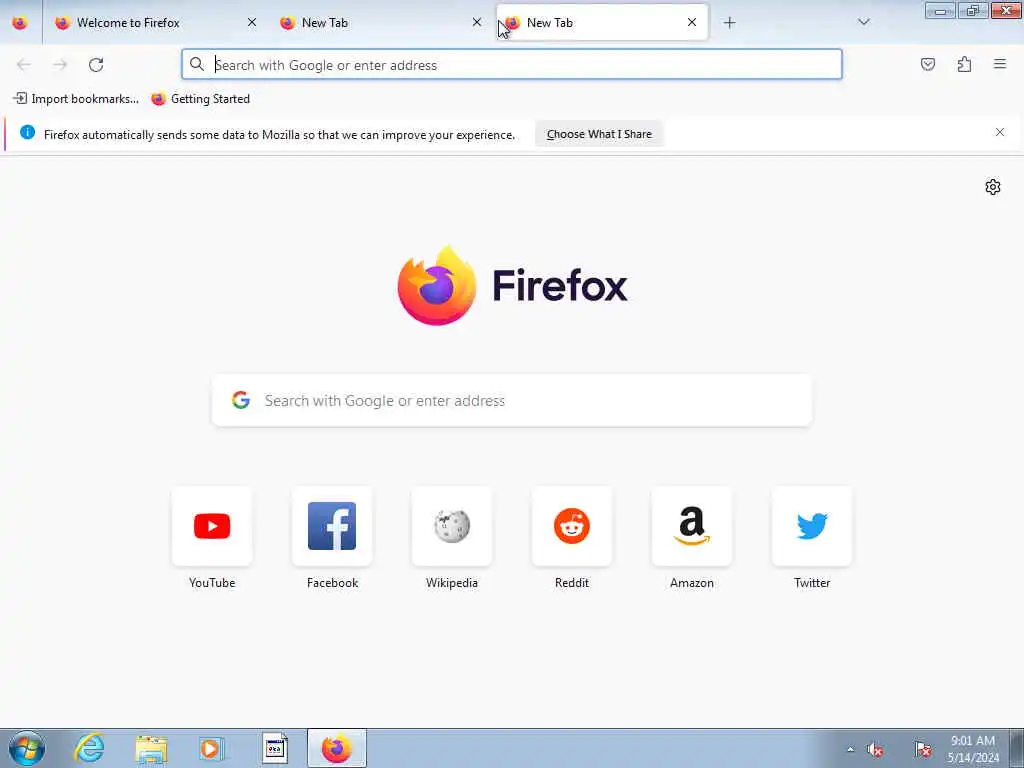Open the Reddit shortcut tile

(572, 526)
